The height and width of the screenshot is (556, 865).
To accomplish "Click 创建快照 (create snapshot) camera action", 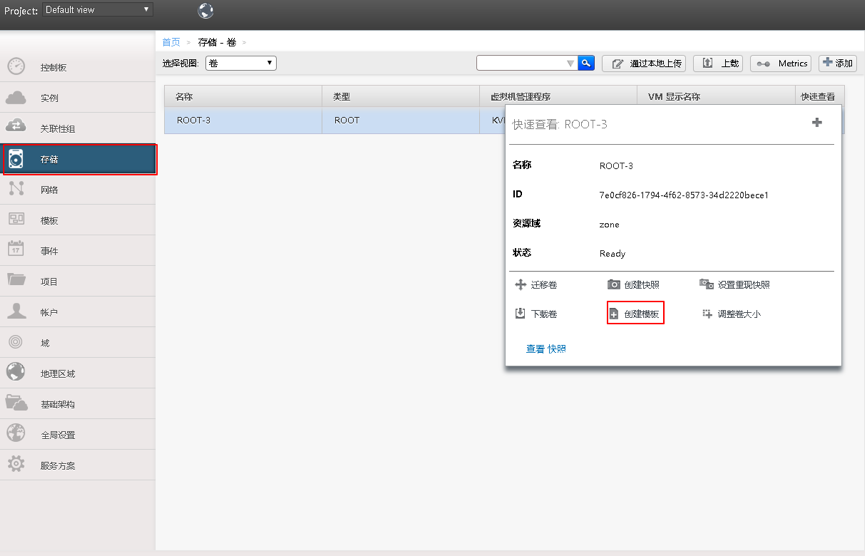I will 634,285.
